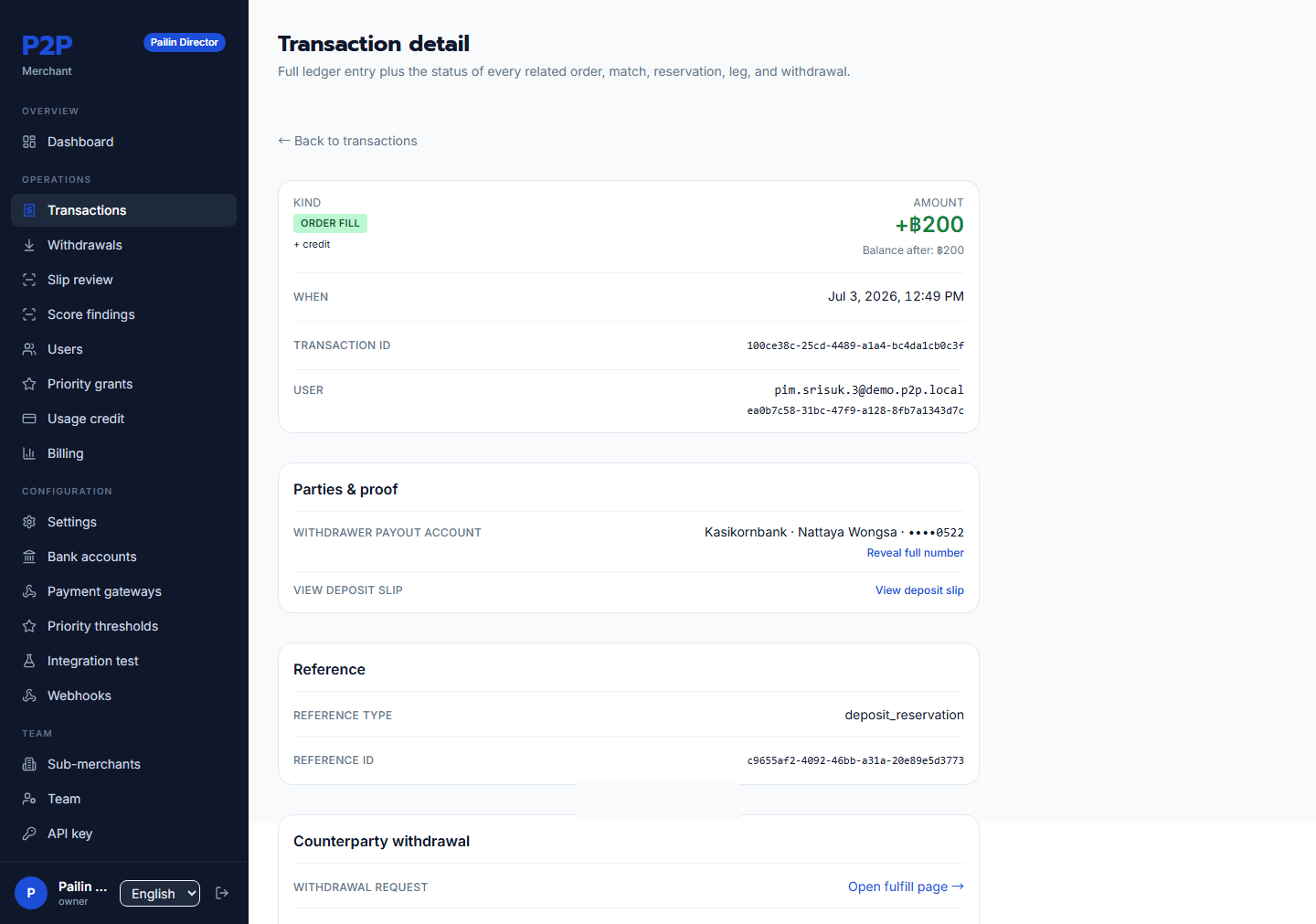The height and width of the screenshot is (924, 1316).
Task: Click the Pailin Director badge
Action: 185,42
